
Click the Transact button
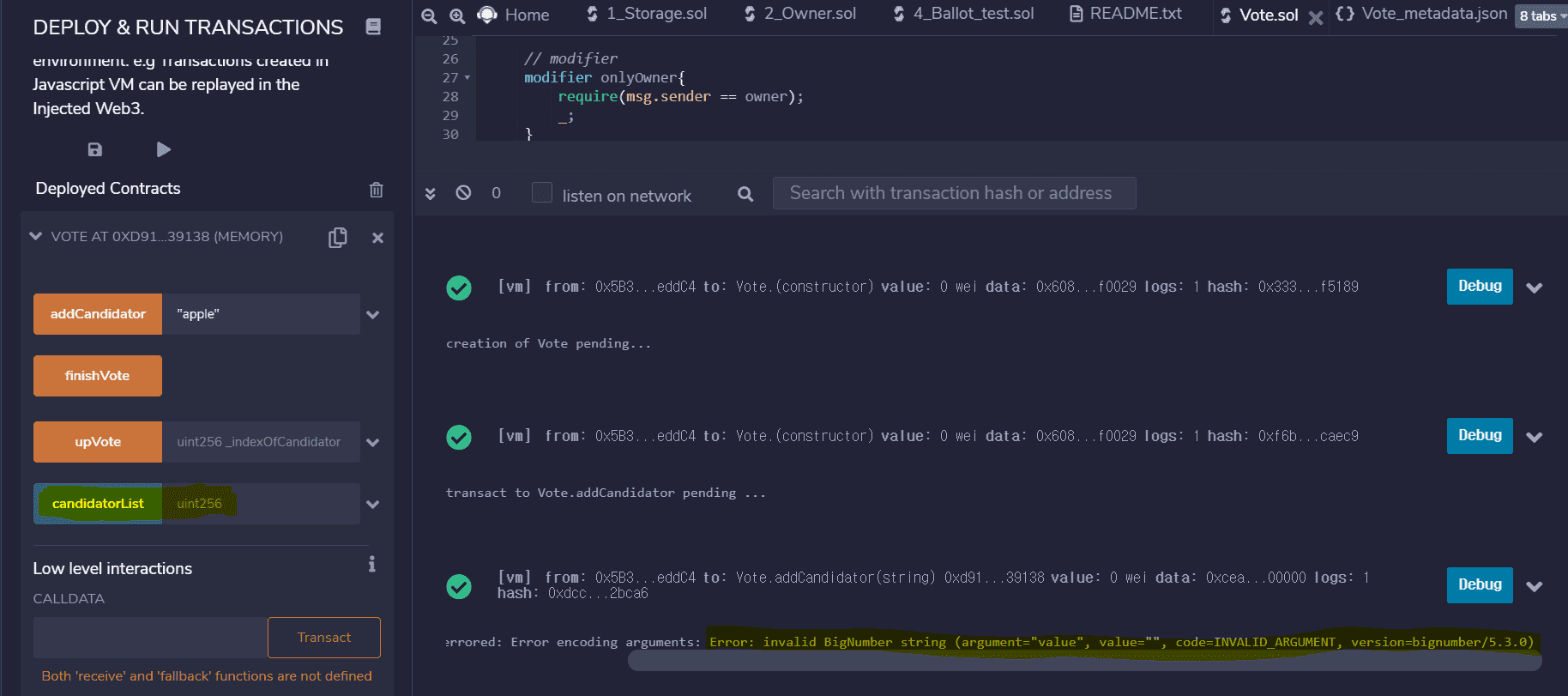point(323,637)
